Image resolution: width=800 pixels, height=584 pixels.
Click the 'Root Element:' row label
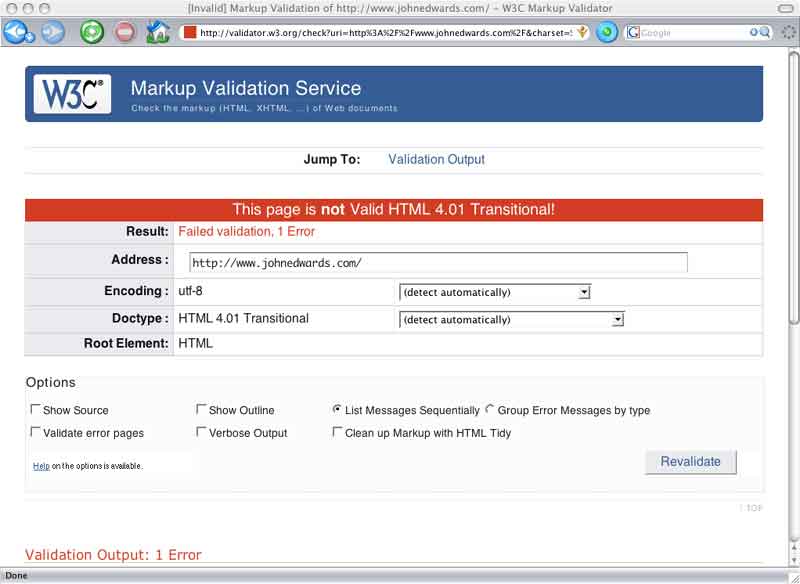click(x=126, y=343)
